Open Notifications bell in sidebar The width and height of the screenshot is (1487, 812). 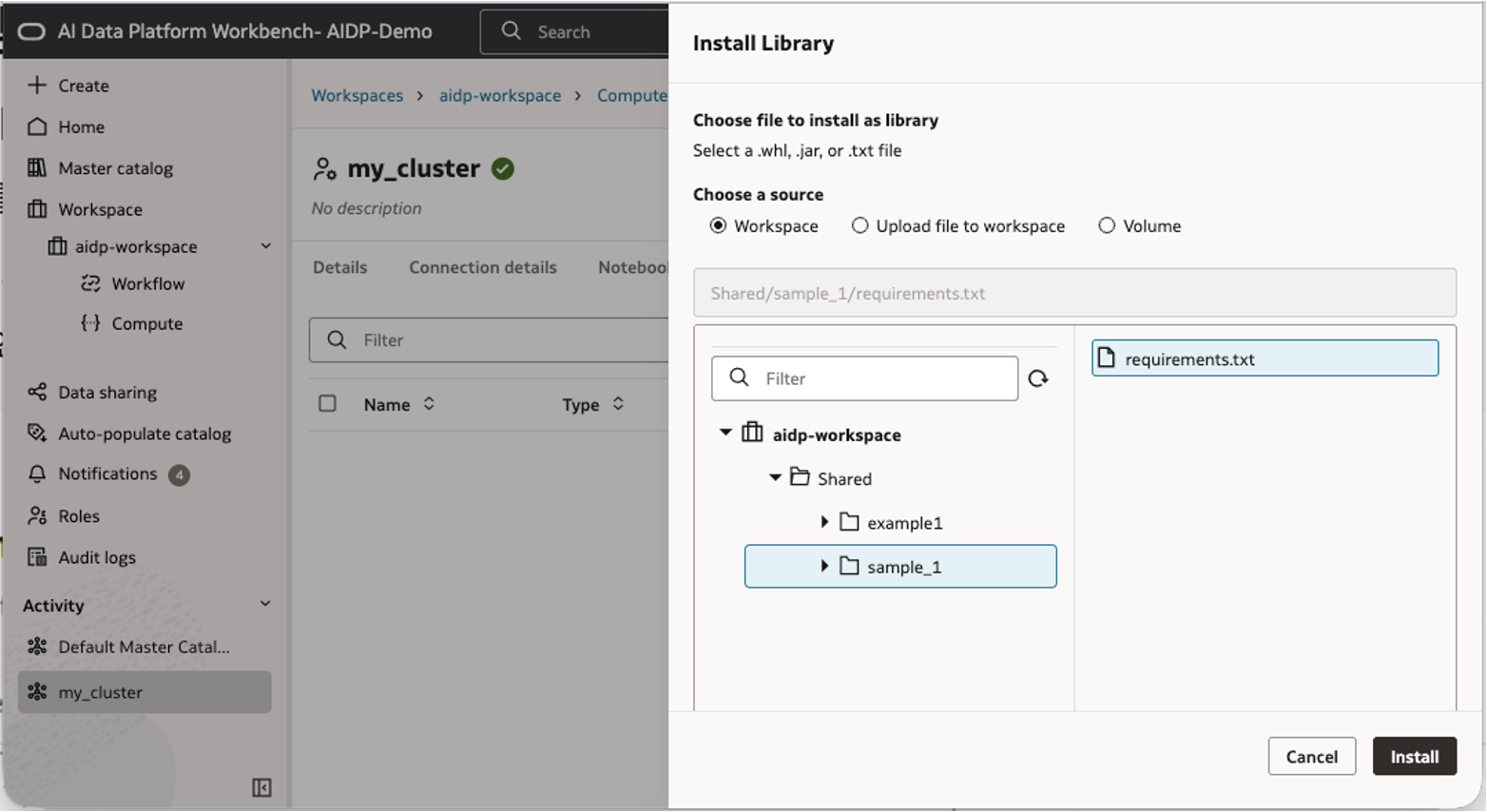38,474
